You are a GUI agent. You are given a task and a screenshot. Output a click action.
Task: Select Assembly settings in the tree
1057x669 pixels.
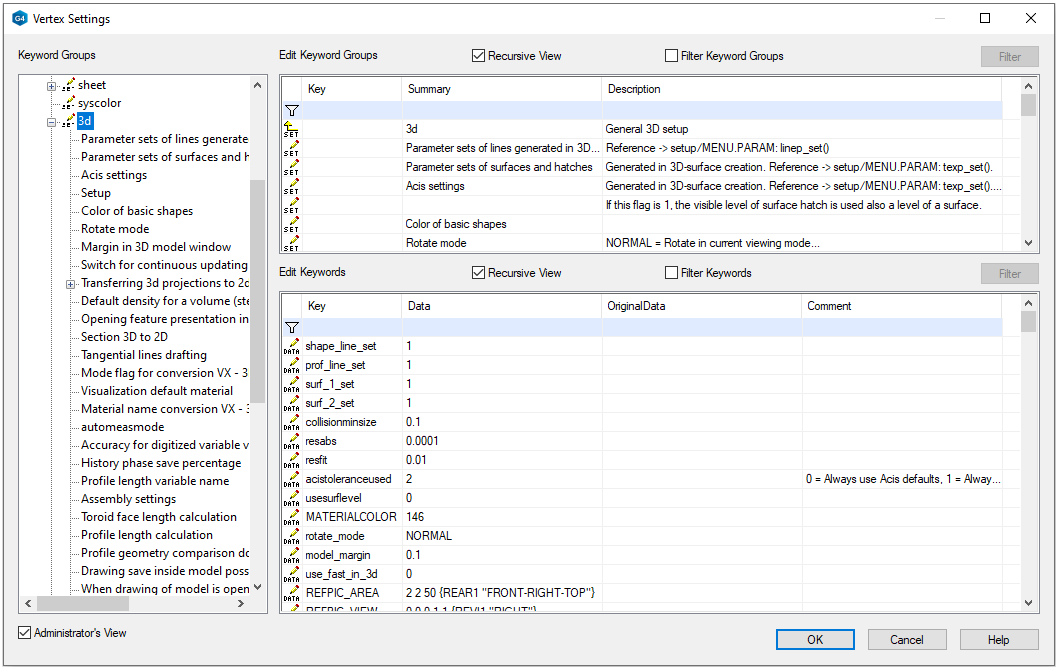(128, 499)
